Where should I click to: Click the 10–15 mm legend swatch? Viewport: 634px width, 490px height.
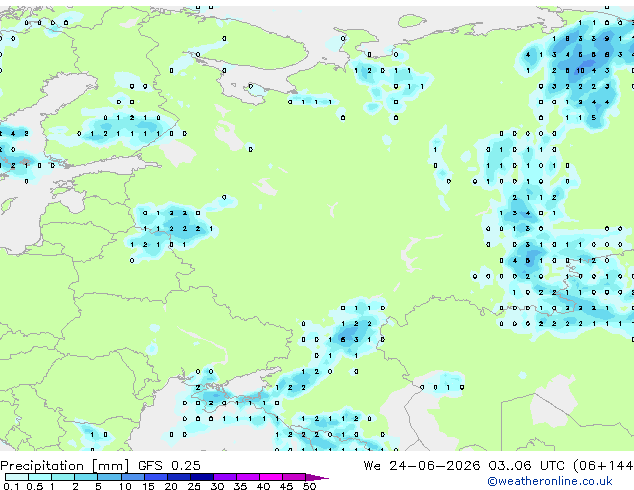[x=132, y=477]
